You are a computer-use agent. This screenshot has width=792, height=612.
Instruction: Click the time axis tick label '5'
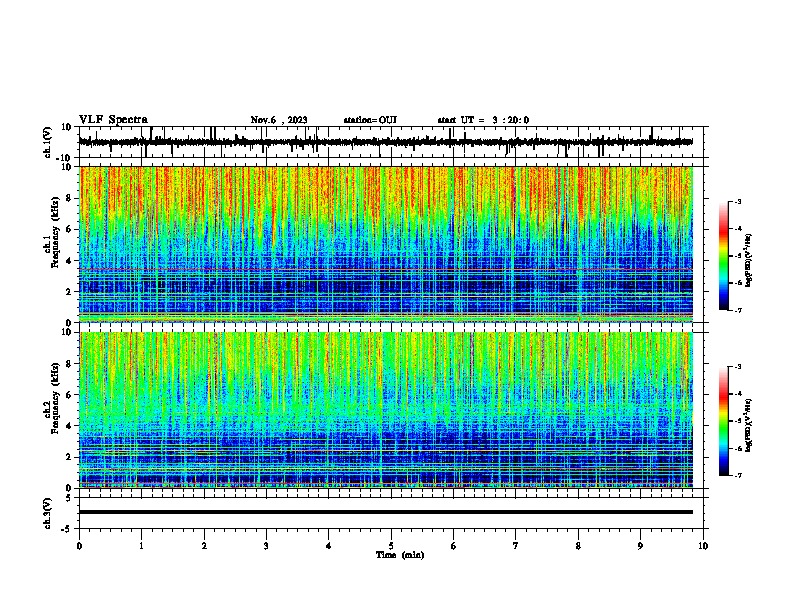click(391, 546)
